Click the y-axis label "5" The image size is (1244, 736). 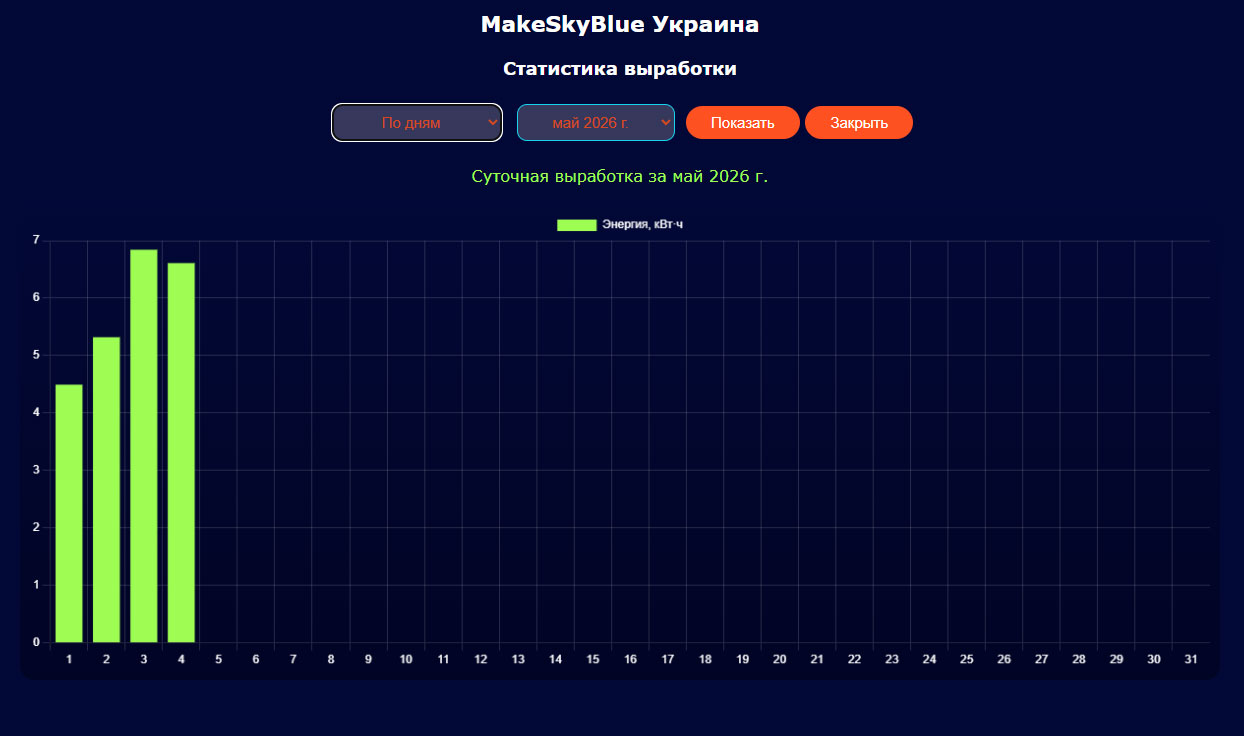[x=35, y=355]
